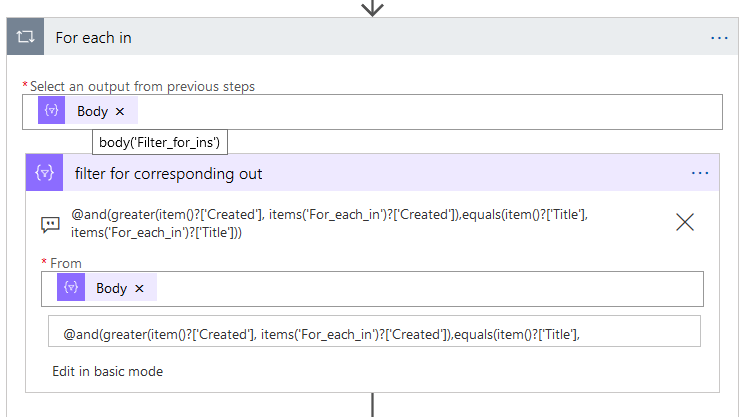Click the body('Filter_for_ins') tooltip

pos(160,143)
